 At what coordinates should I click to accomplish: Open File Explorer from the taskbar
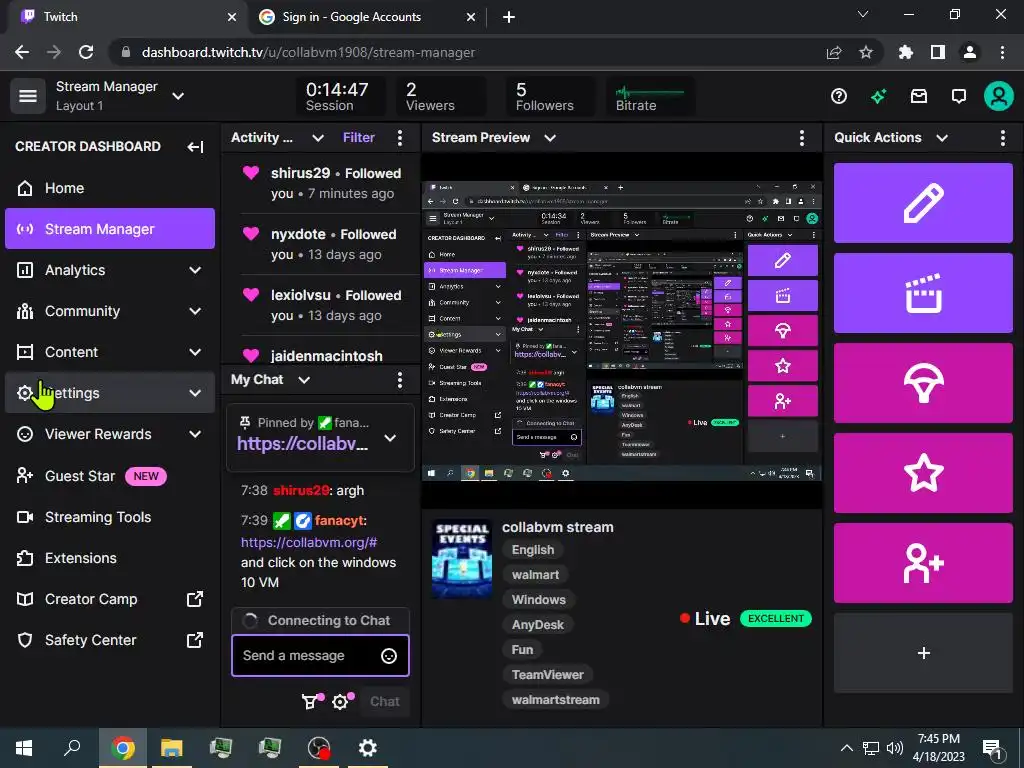[172, 748]
